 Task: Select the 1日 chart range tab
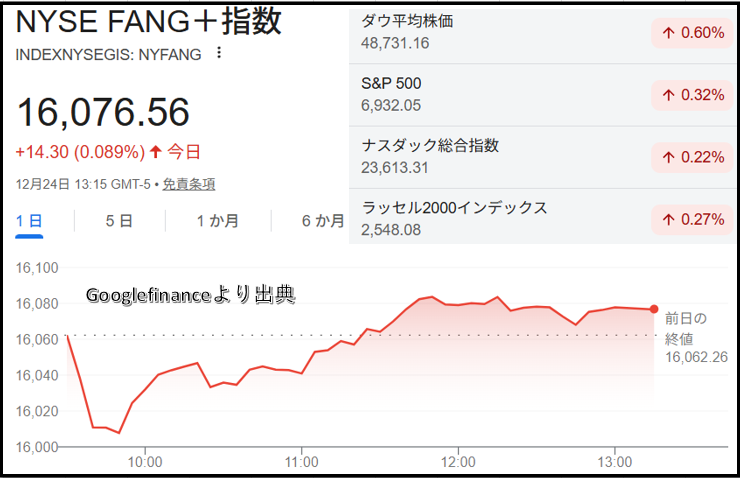click(30, 221)
